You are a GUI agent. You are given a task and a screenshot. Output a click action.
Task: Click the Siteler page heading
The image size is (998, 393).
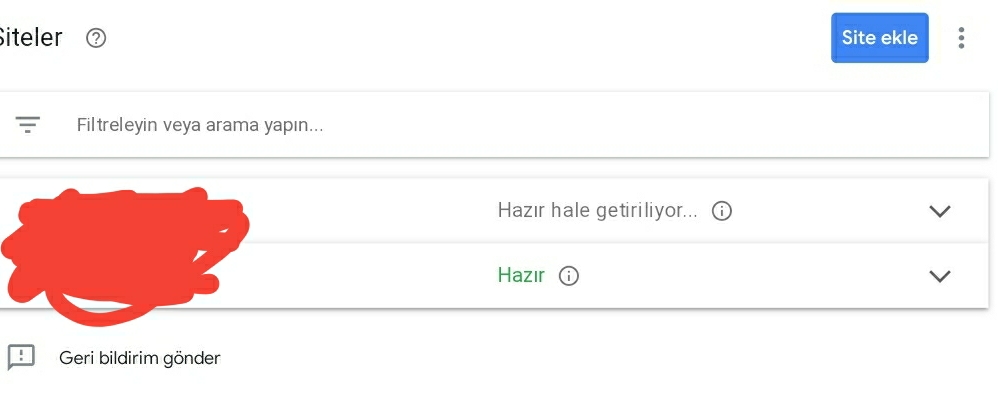31,38
